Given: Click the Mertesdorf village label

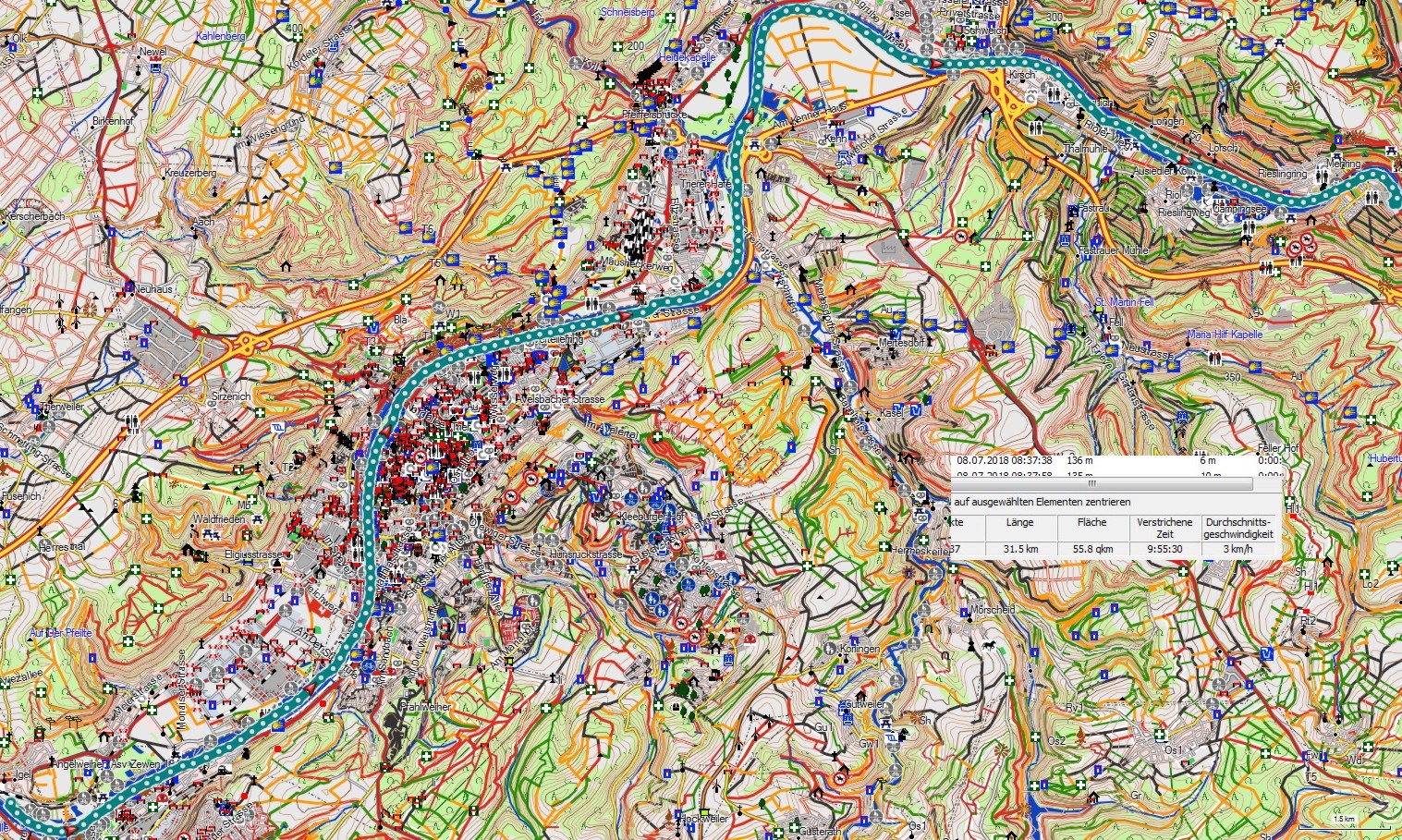Looking at the screenshot, I should [x=901, y=343].
